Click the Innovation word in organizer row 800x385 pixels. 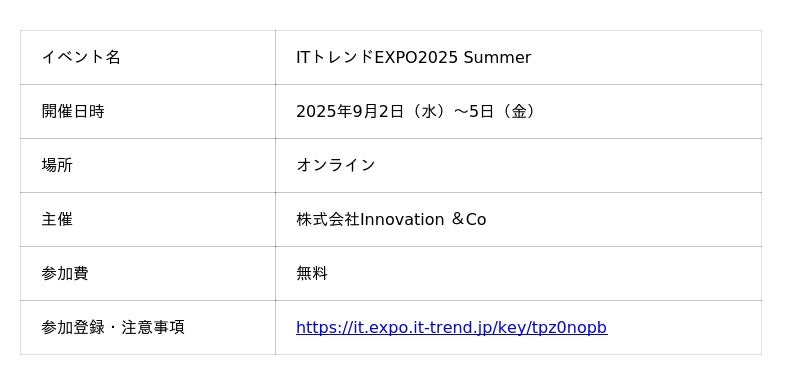coord(402,219)
